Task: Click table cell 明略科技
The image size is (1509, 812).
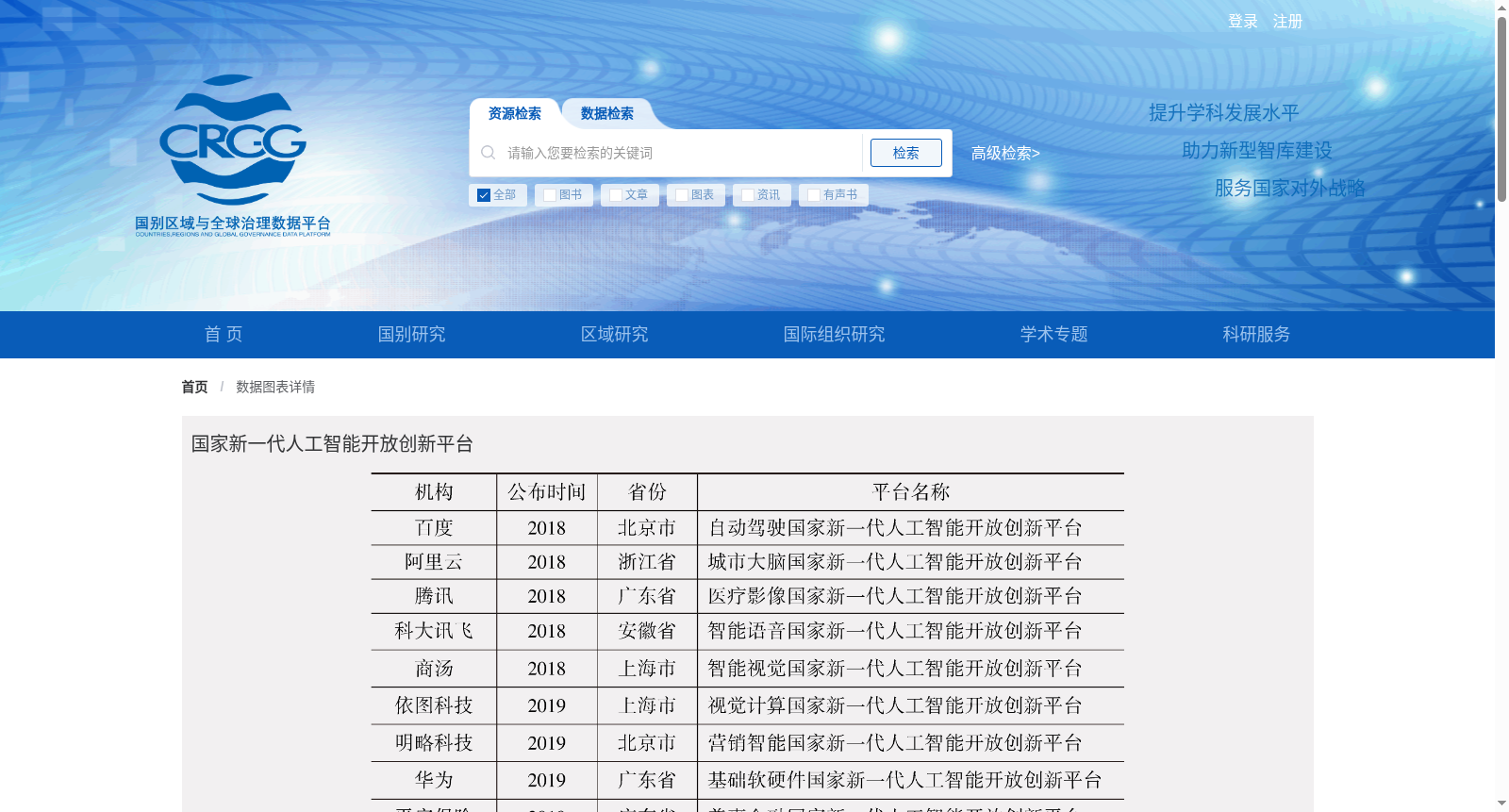Action: coord(434,743)
